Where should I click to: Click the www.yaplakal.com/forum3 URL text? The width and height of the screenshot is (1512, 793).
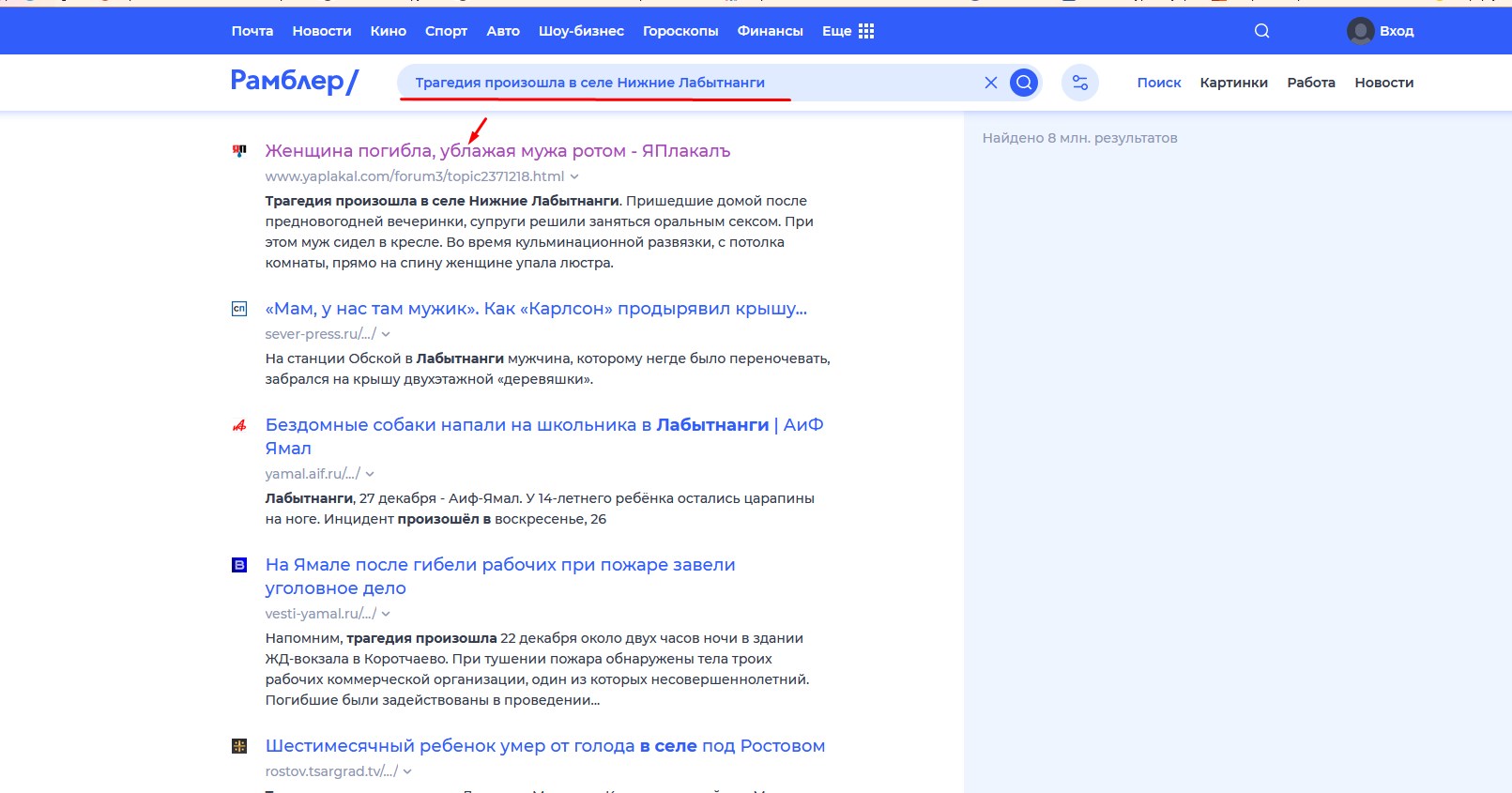(x=415, y=176)
